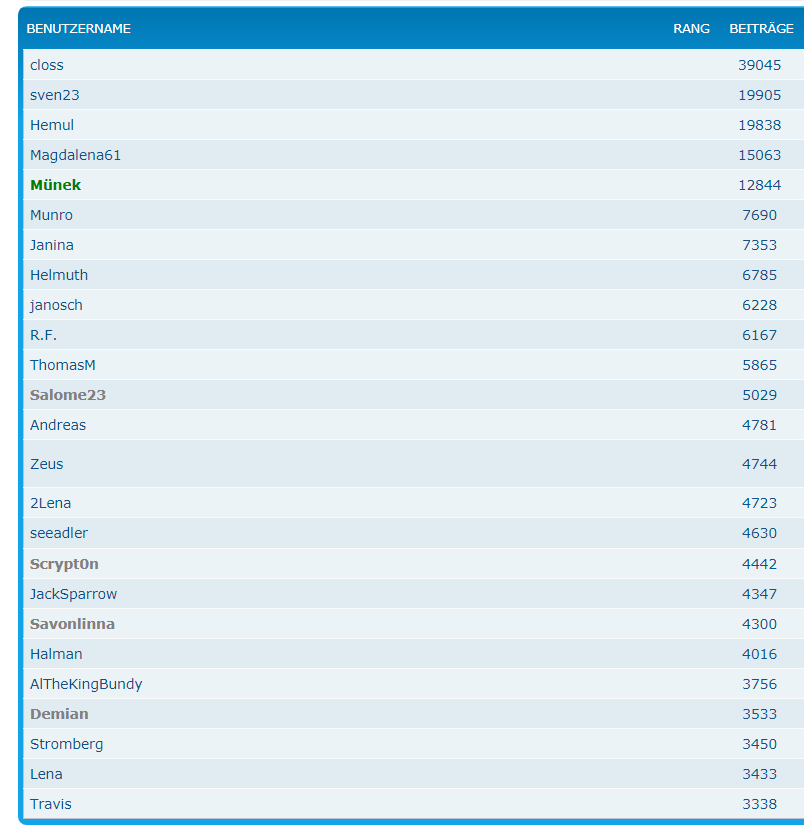View the ThomasM profile

tap(63, 365)
